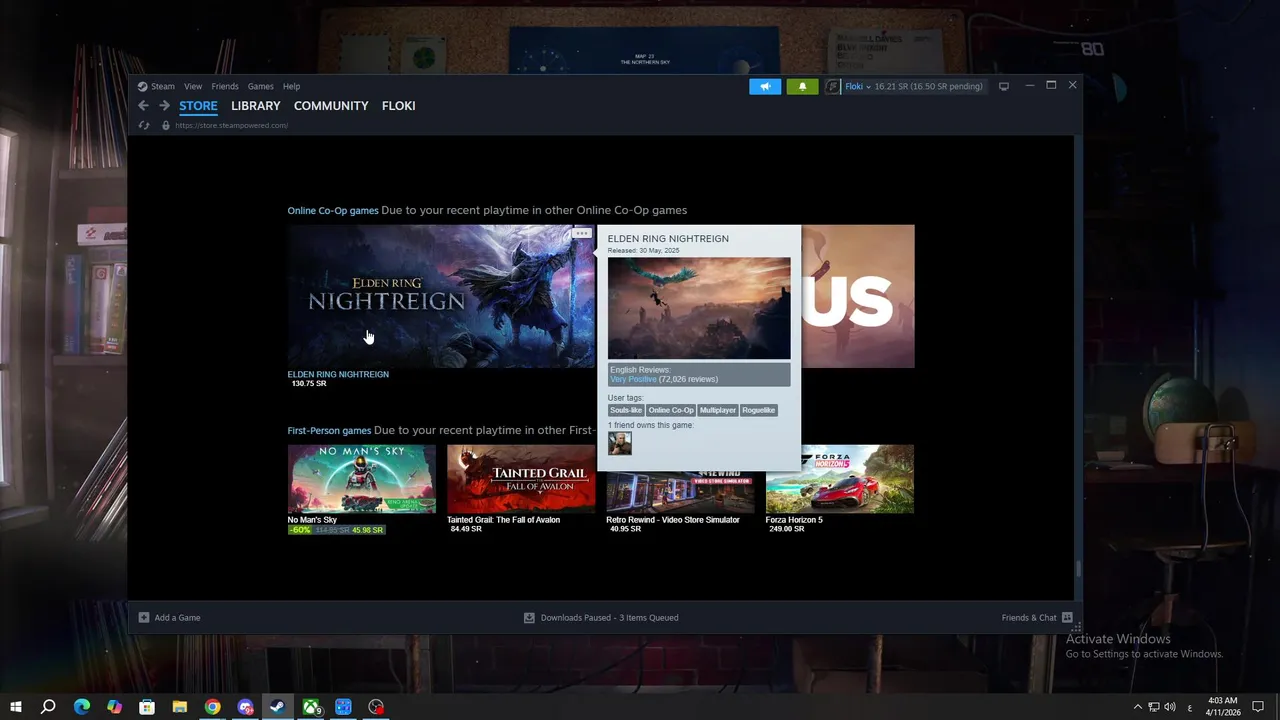Open the options ellipsis on Nightreign capsule

click(581, 233)
